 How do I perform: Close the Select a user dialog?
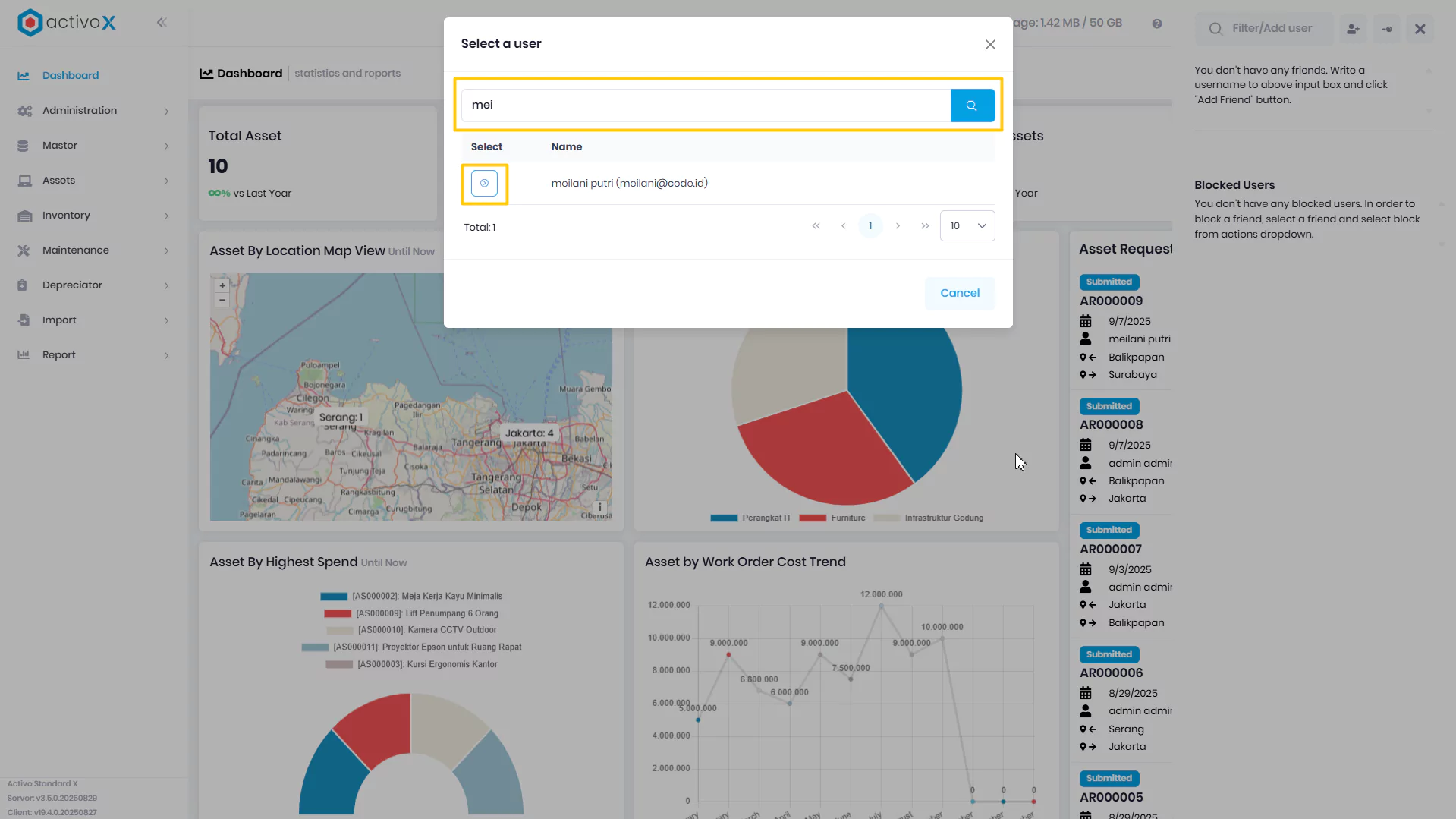pyautogui.click(x=990, y=45)
